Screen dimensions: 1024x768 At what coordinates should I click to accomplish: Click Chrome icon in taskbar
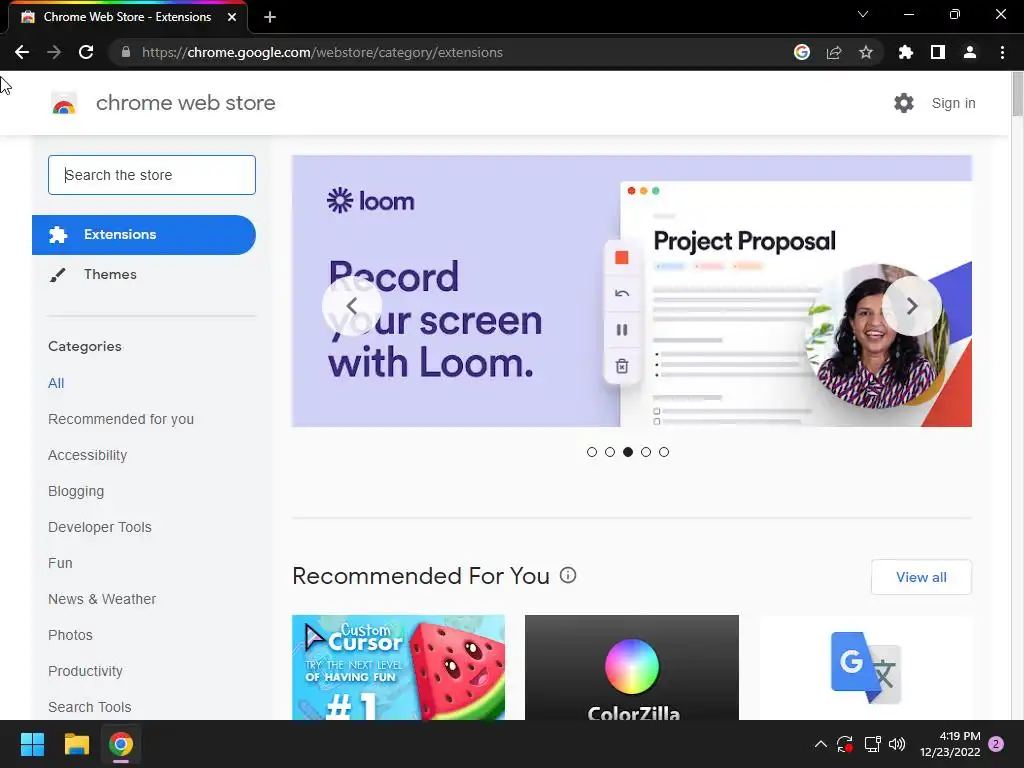pyautogui.click(x=121, y=744)
